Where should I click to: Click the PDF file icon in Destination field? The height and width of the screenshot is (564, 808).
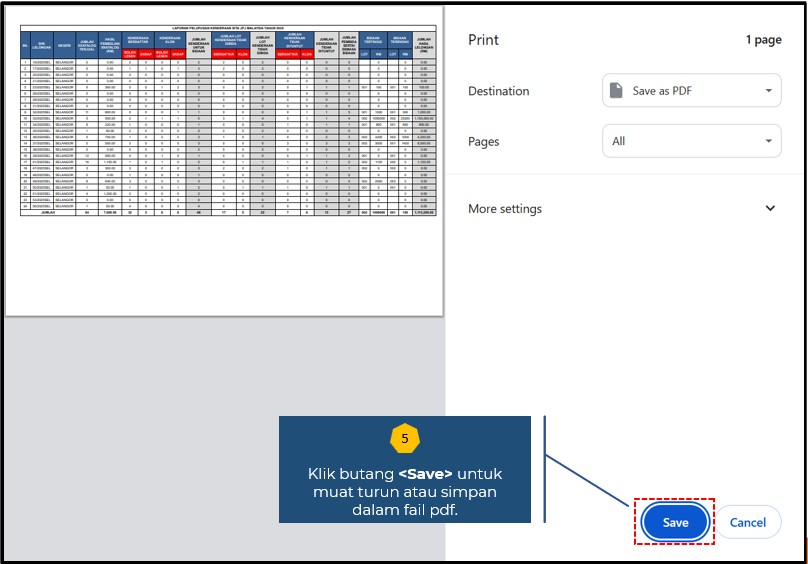(619, 91)
